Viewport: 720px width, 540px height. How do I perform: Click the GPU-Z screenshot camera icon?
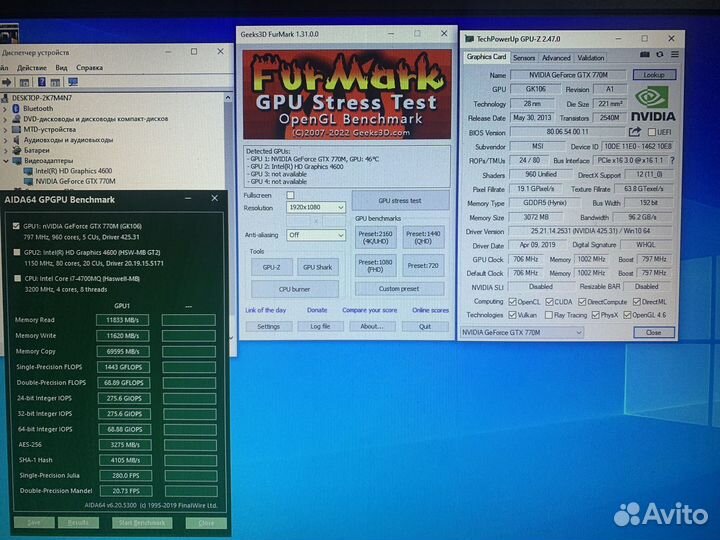(645, 55)
